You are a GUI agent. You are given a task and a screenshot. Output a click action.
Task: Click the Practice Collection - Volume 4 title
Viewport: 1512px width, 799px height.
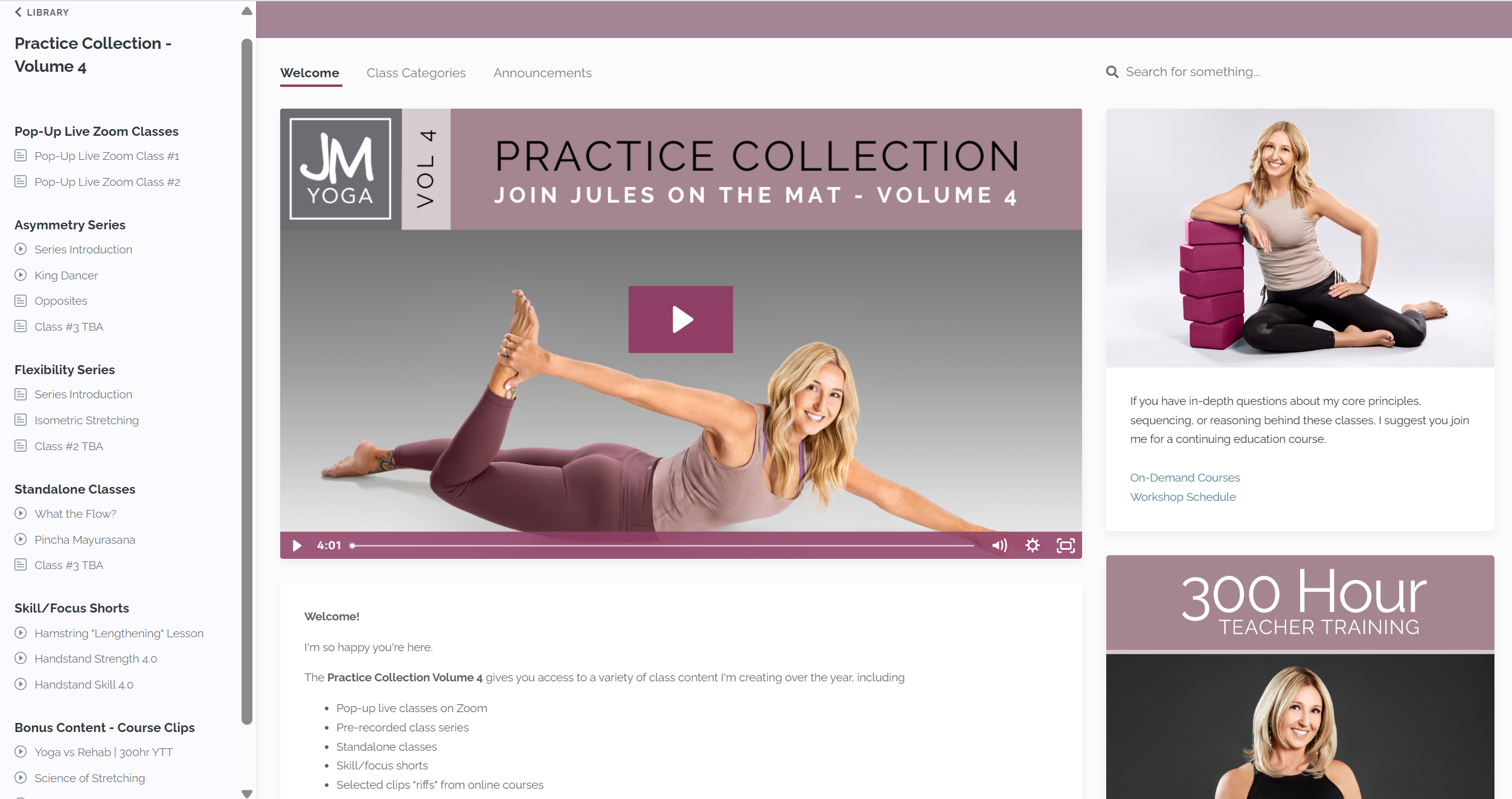[93, 55]
